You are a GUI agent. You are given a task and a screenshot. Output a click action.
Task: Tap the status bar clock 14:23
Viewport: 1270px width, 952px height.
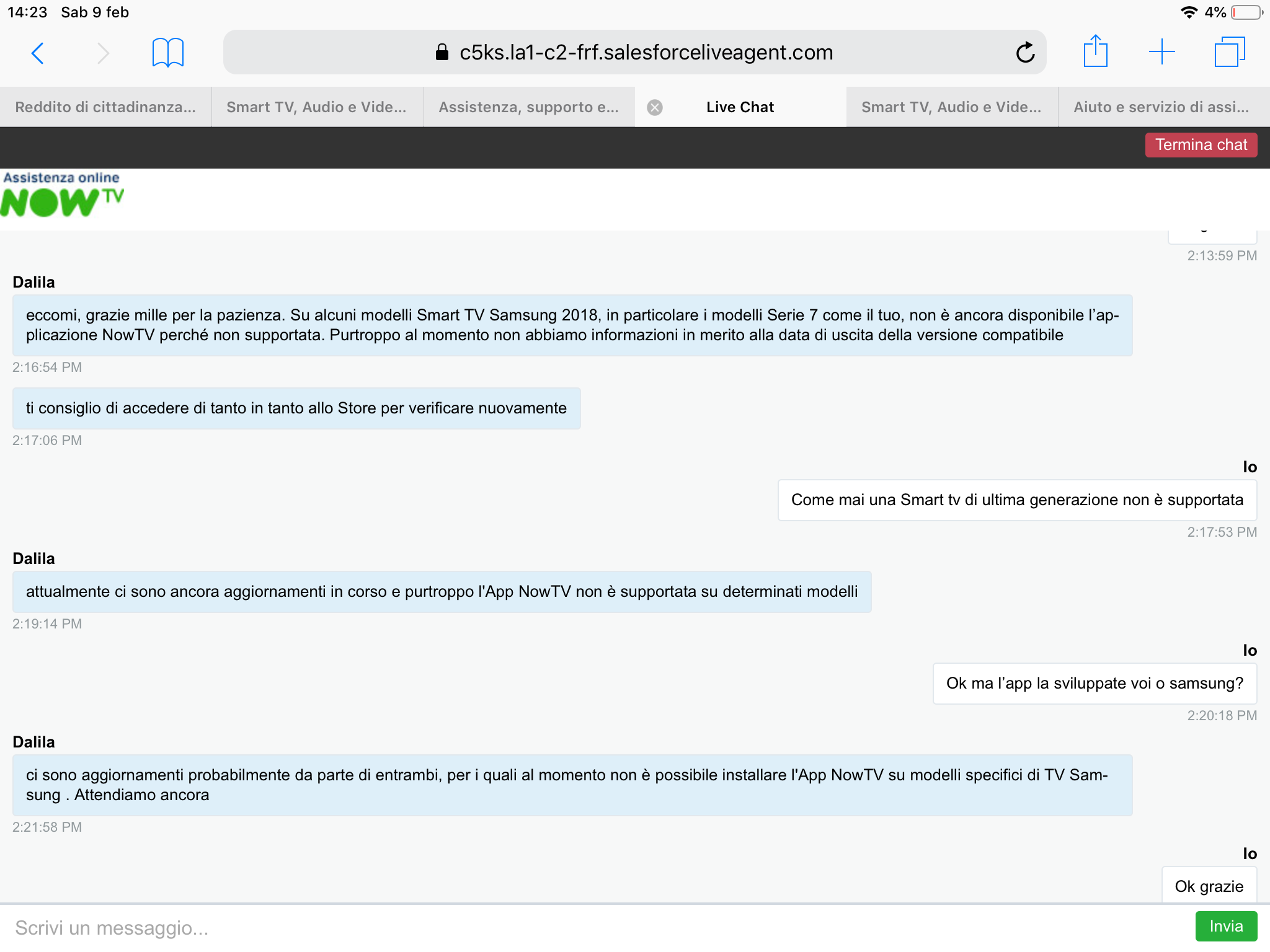[x=27, y=12]
